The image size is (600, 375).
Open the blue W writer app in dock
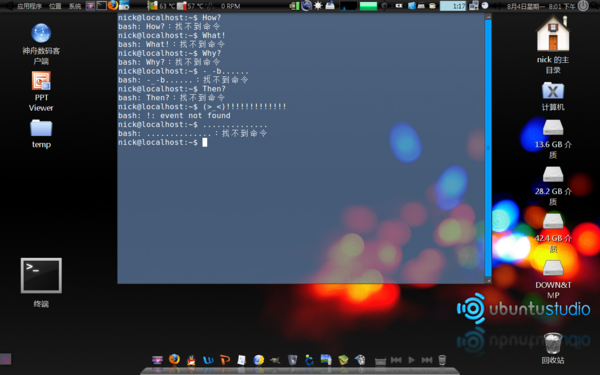(x=208, y=360)
